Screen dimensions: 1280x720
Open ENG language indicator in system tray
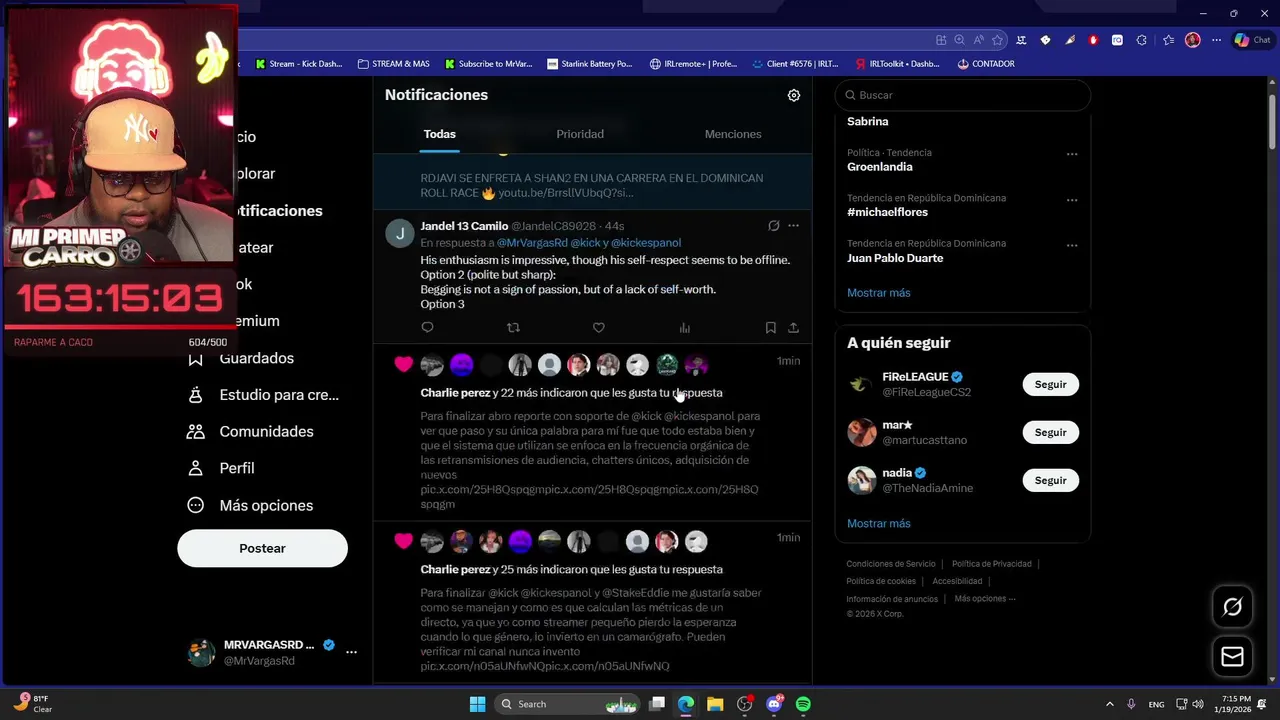click(1156, 704)
